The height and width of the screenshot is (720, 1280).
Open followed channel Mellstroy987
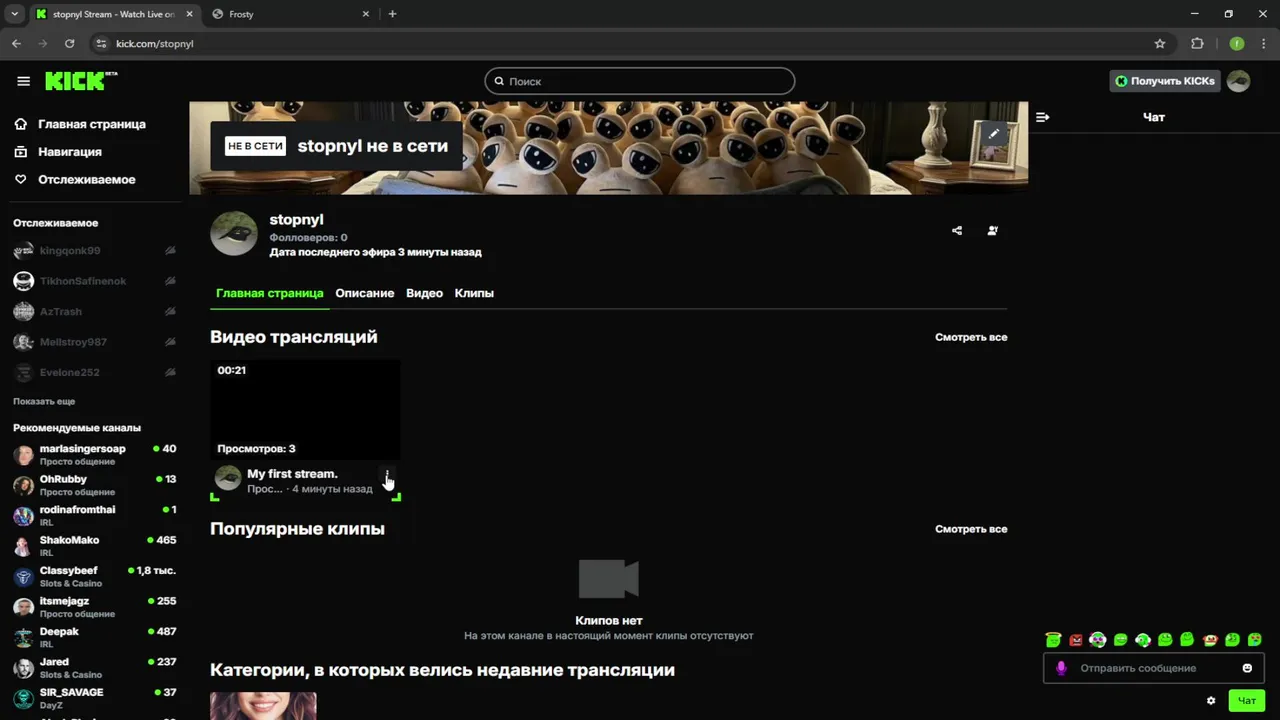click(x=95, y=342)
